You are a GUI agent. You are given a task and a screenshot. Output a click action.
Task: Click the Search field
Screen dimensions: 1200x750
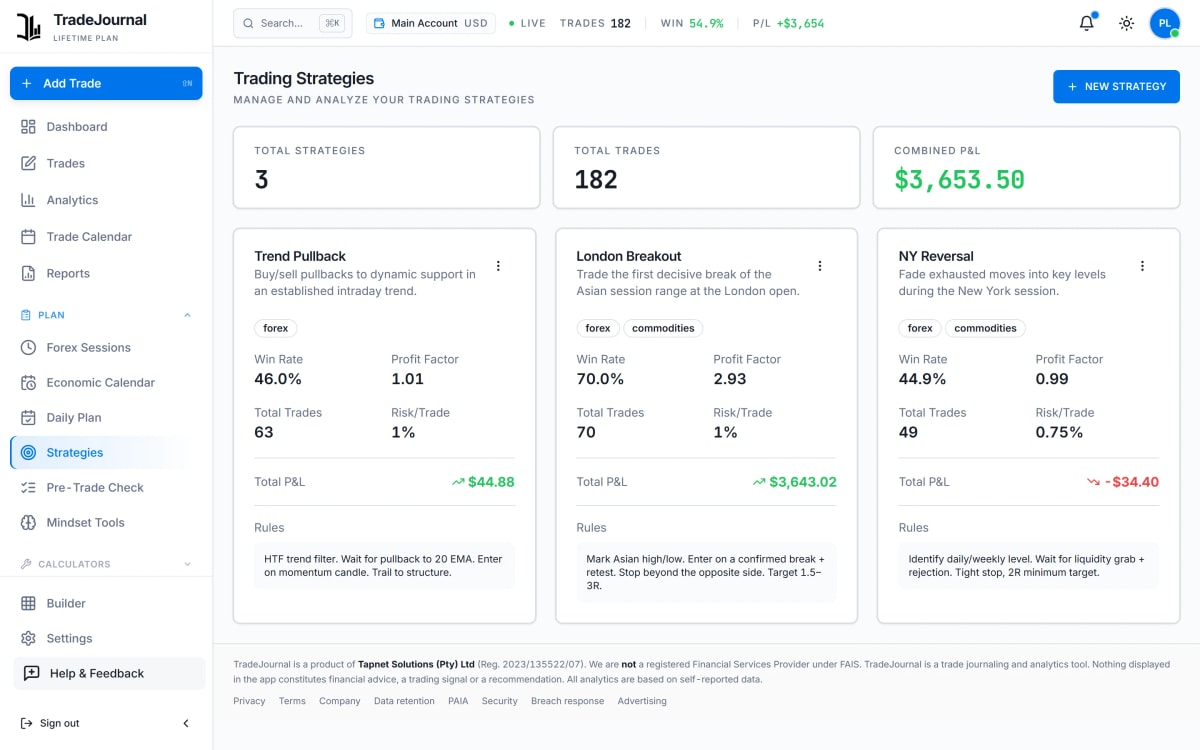tap(293, 23)
